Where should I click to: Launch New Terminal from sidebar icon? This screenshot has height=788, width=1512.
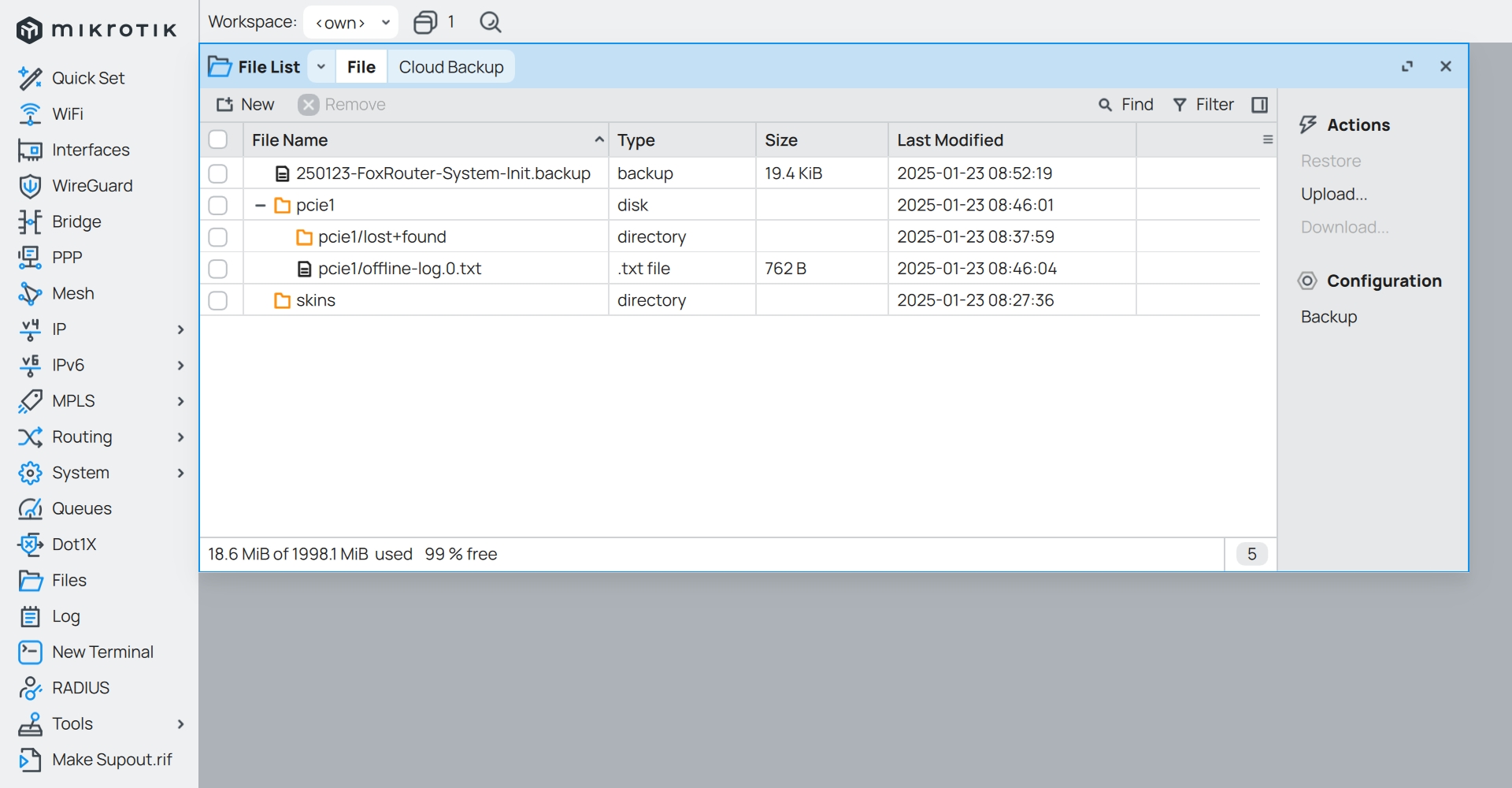30,652
